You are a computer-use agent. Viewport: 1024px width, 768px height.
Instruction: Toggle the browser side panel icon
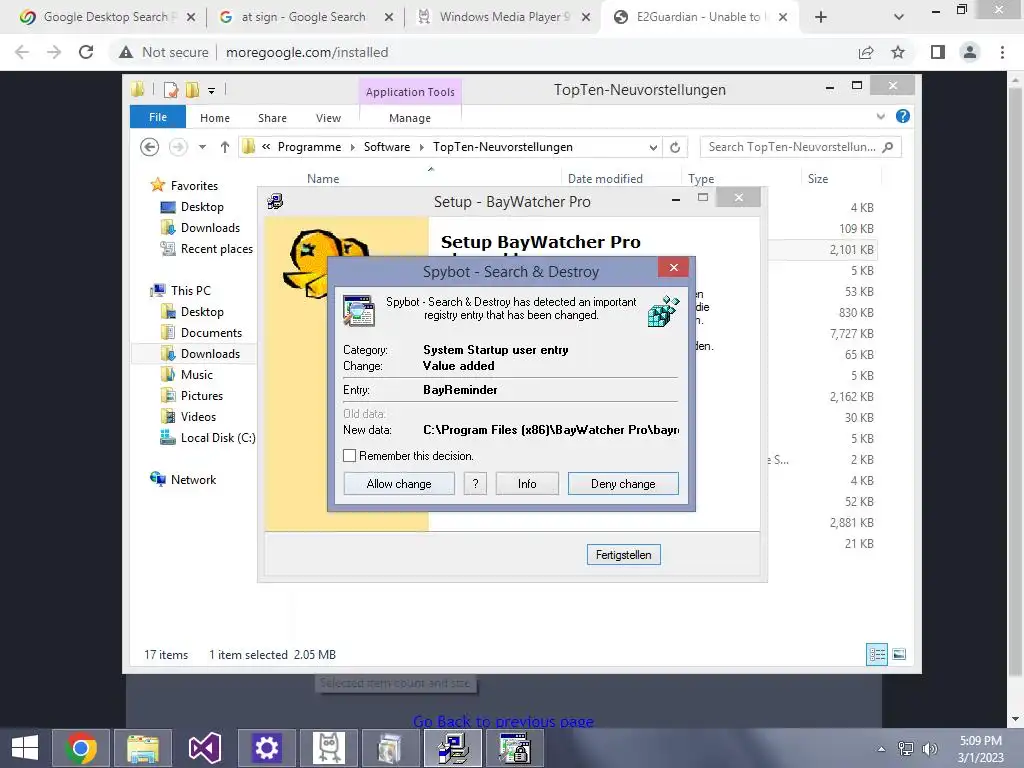pos(938,52)
